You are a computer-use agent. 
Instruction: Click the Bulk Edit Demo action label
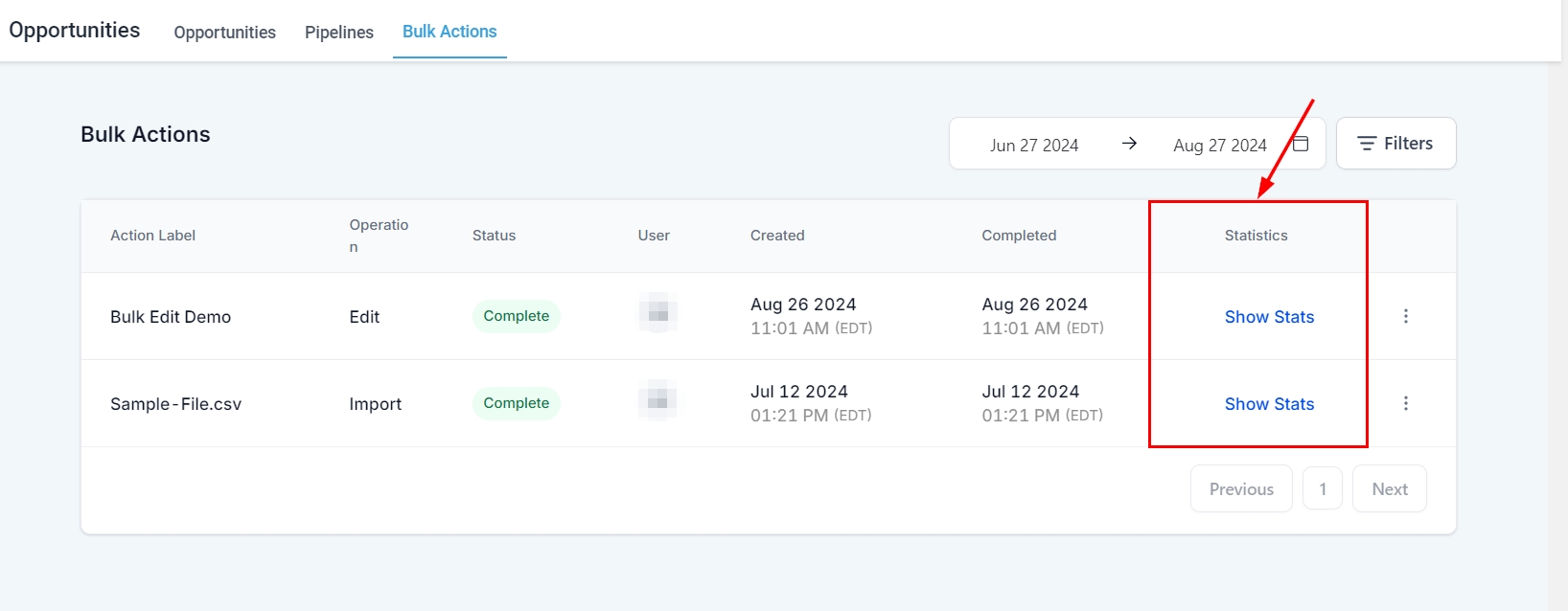point(171,317)
